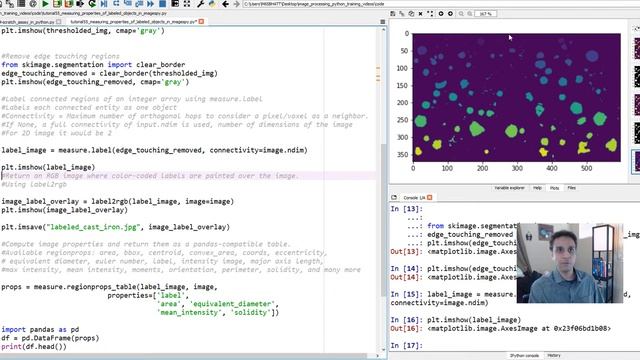This screenshot has height=360, width=640.
Task: Select the highlighted plot thumbnail in sidebar
Action: (x=636, y=162)
